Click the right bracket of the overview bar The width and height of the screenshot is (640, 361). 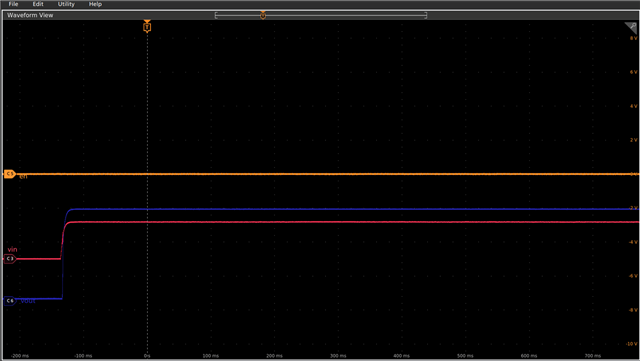pyautogui.click(x=426, y=16)
